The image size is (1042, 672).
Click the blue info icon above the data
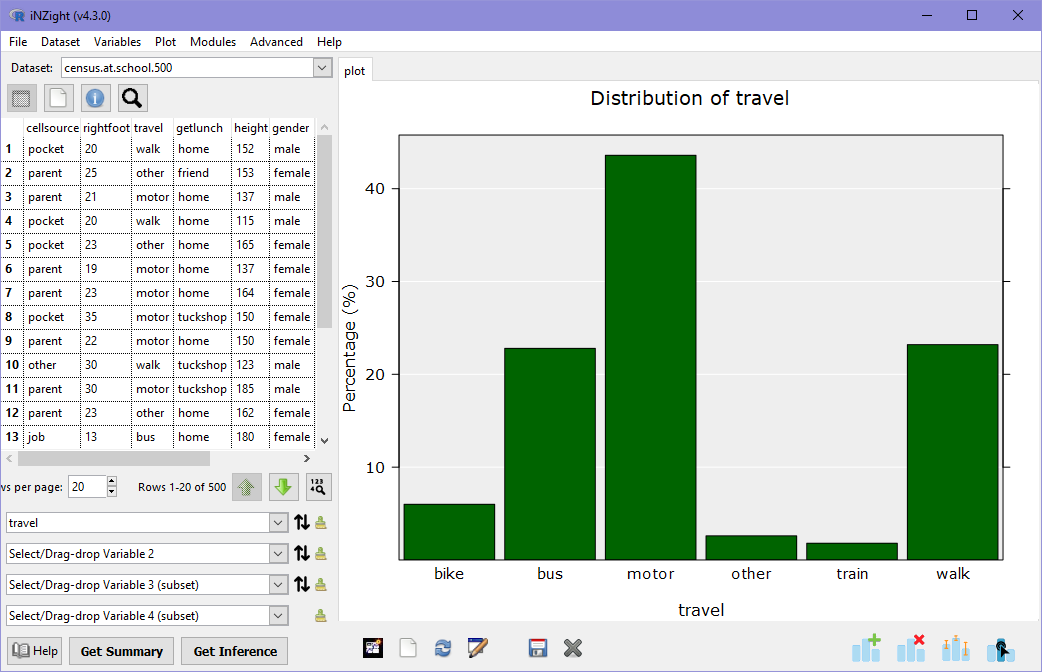pos(95,98)
